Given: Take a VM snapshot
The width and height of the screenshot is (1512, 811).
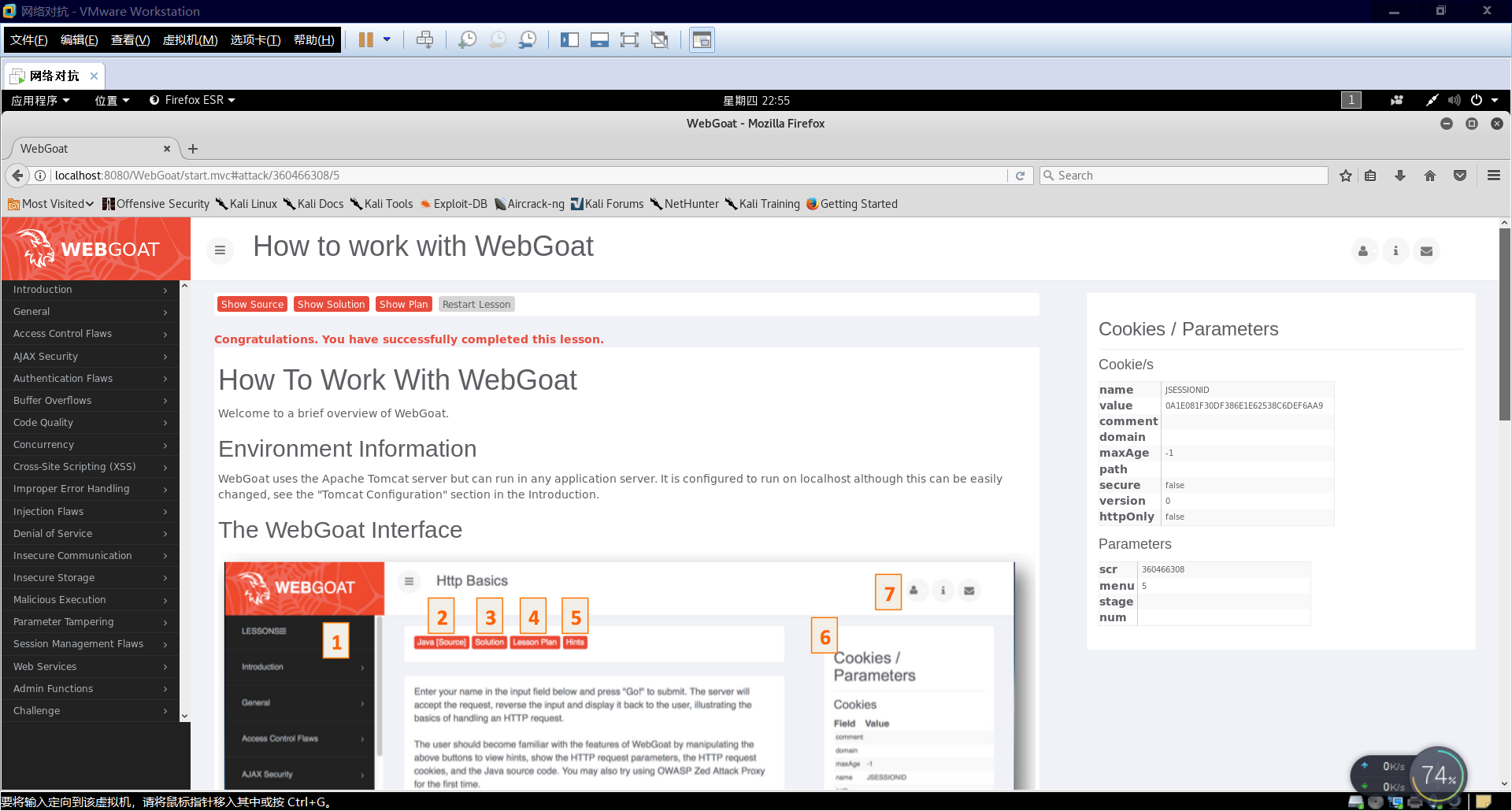Looking at the screenshot, I should tap(467, 39).
